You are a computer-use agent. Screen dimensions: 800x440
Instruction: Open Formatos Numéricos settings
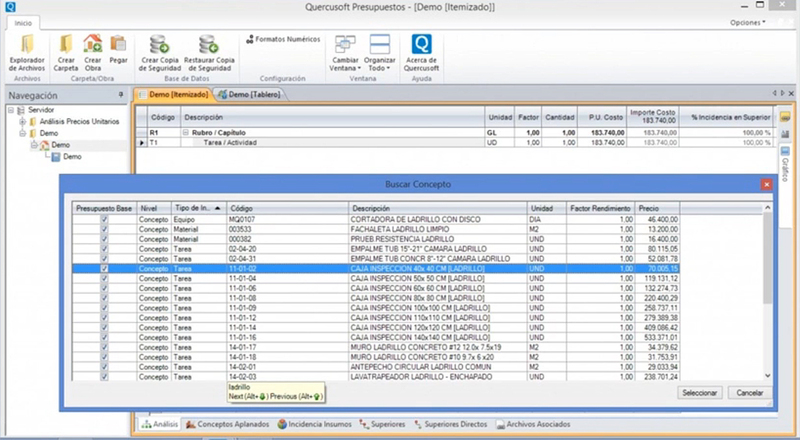tap(283, 39)
